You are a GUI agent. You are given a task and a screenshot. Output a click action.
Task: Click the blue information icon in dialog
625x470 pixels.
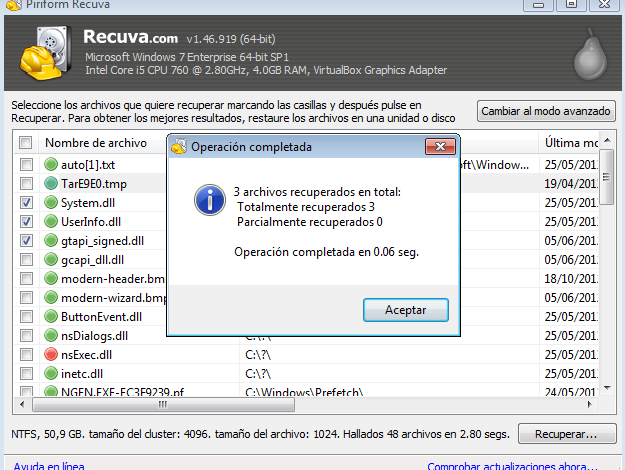pos(210,200)
